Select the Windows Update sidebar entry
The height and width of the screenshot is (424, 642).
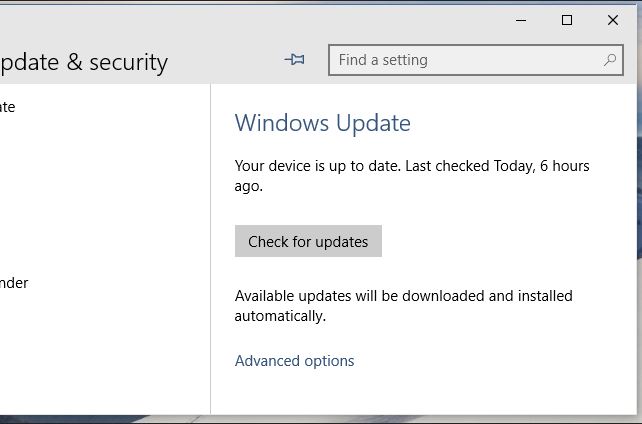[x=7, y=107]
